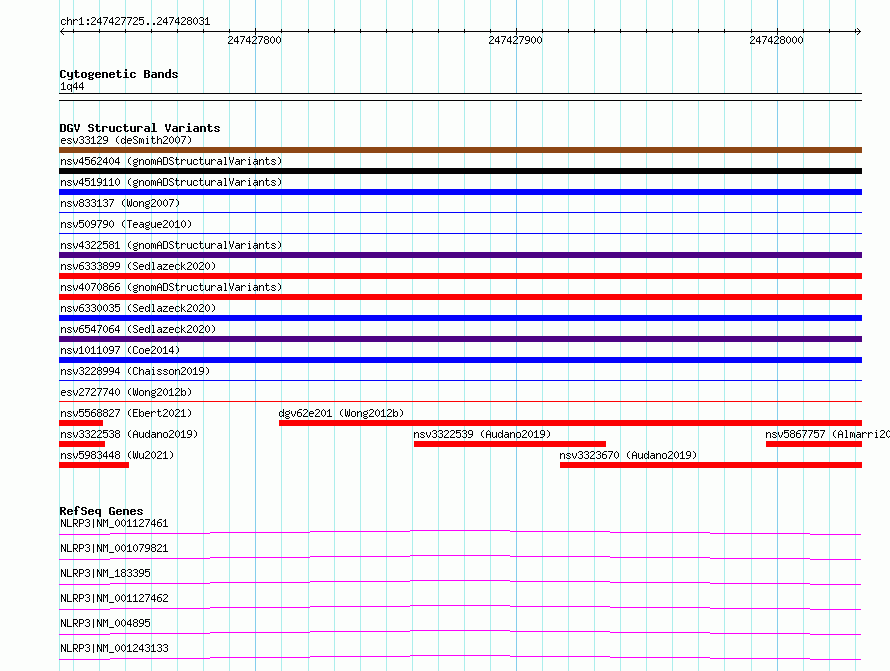
Task: Select the red nsv5983448 (Wu2021) bar
Action: click(x=94, y=465)
